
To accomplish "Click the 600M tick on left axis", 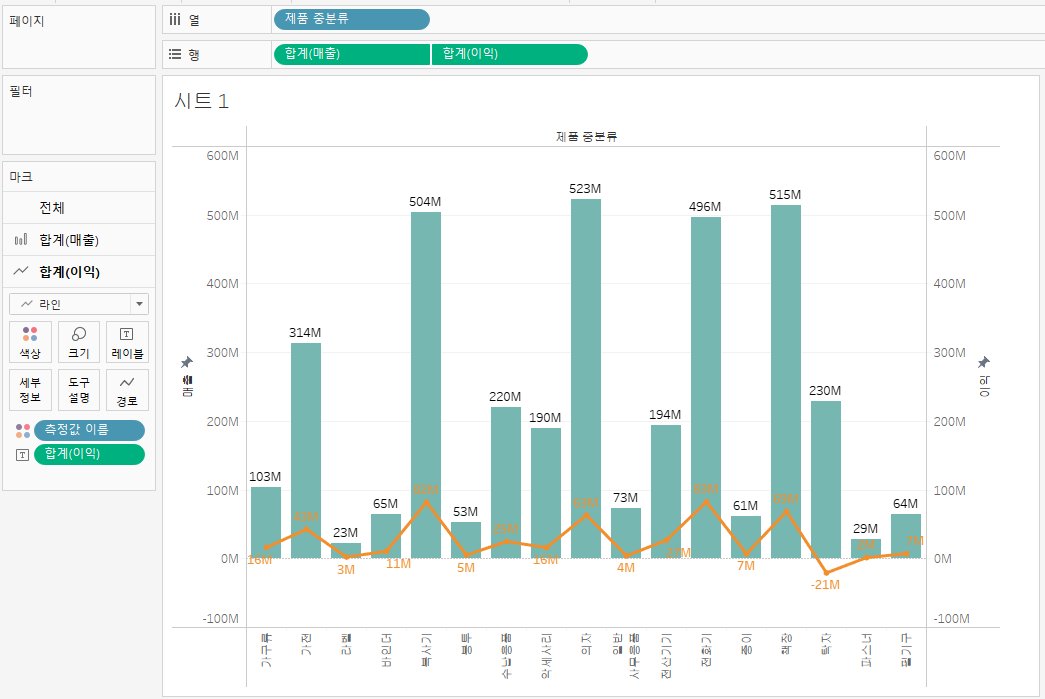I will click(222, 155).
